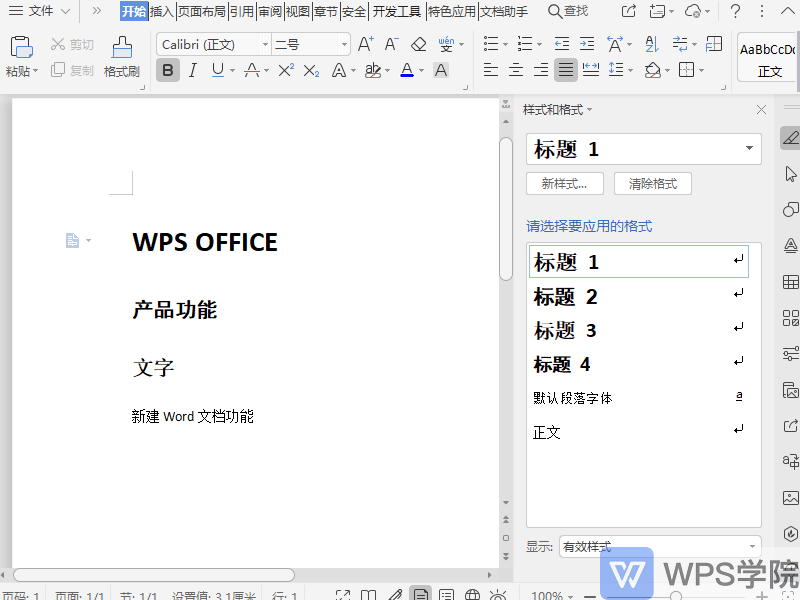
Task: Switch to web layout globe view
Action: tap(472, 595)
